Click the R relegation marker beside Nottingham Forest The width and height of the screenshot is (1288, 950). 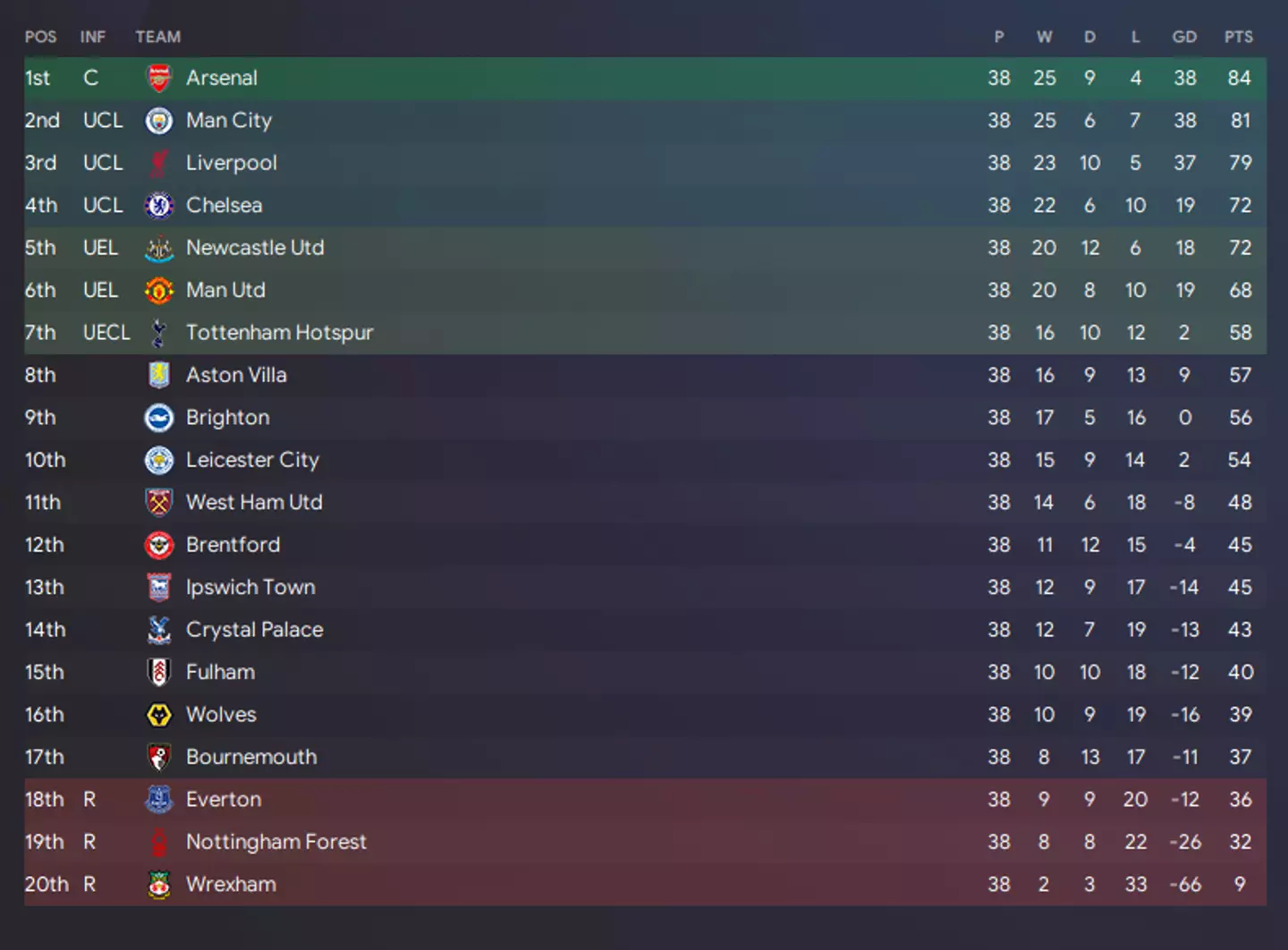pos(89,842)
